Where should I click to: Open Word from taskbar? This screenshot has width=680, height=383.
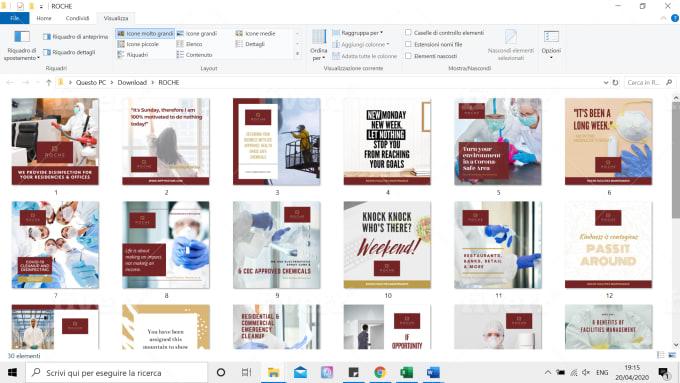(x=433, y=373)
